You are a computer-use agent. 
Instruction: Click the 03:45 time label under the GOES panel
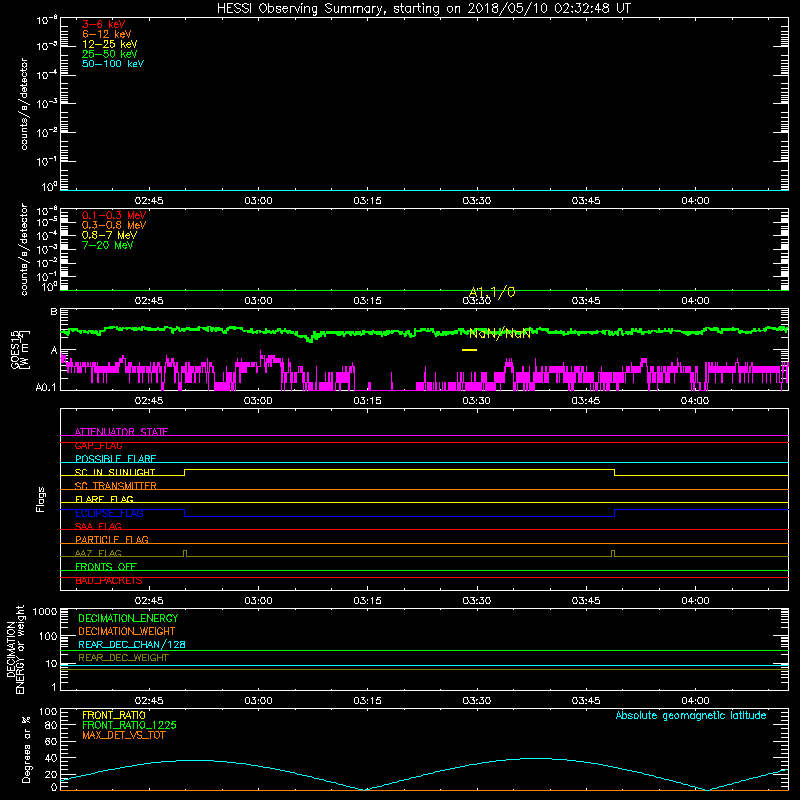[586, 401]
